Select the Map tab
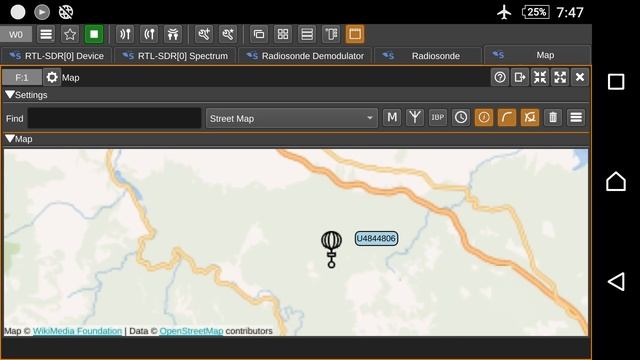 [537, 55]
